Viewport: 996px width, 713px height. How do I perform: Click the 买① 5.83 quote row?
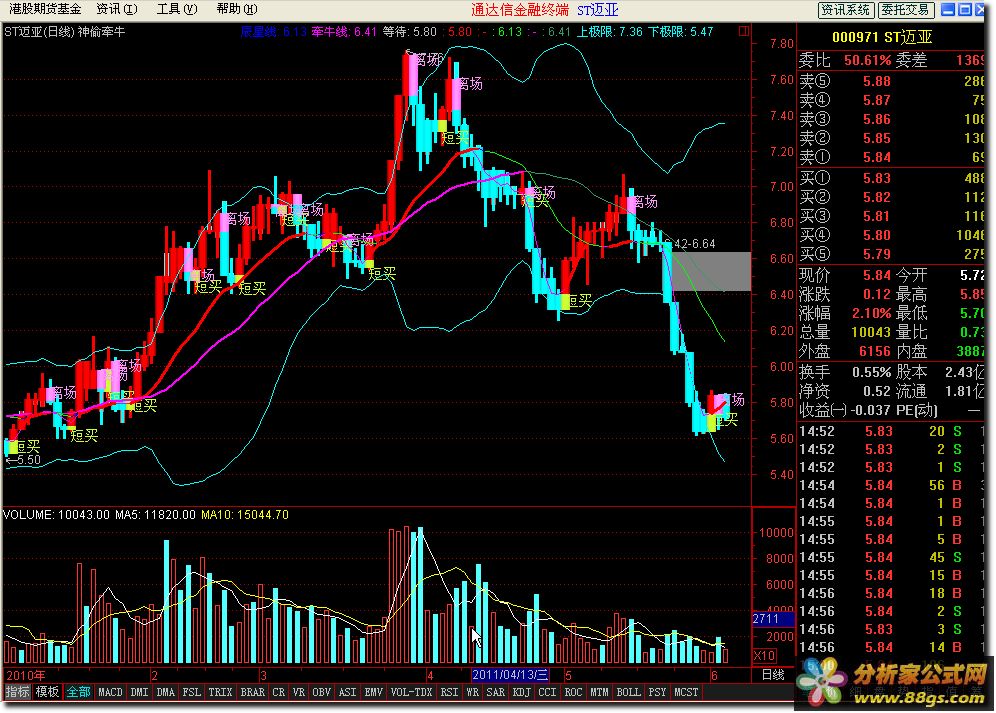pos(892,178)
